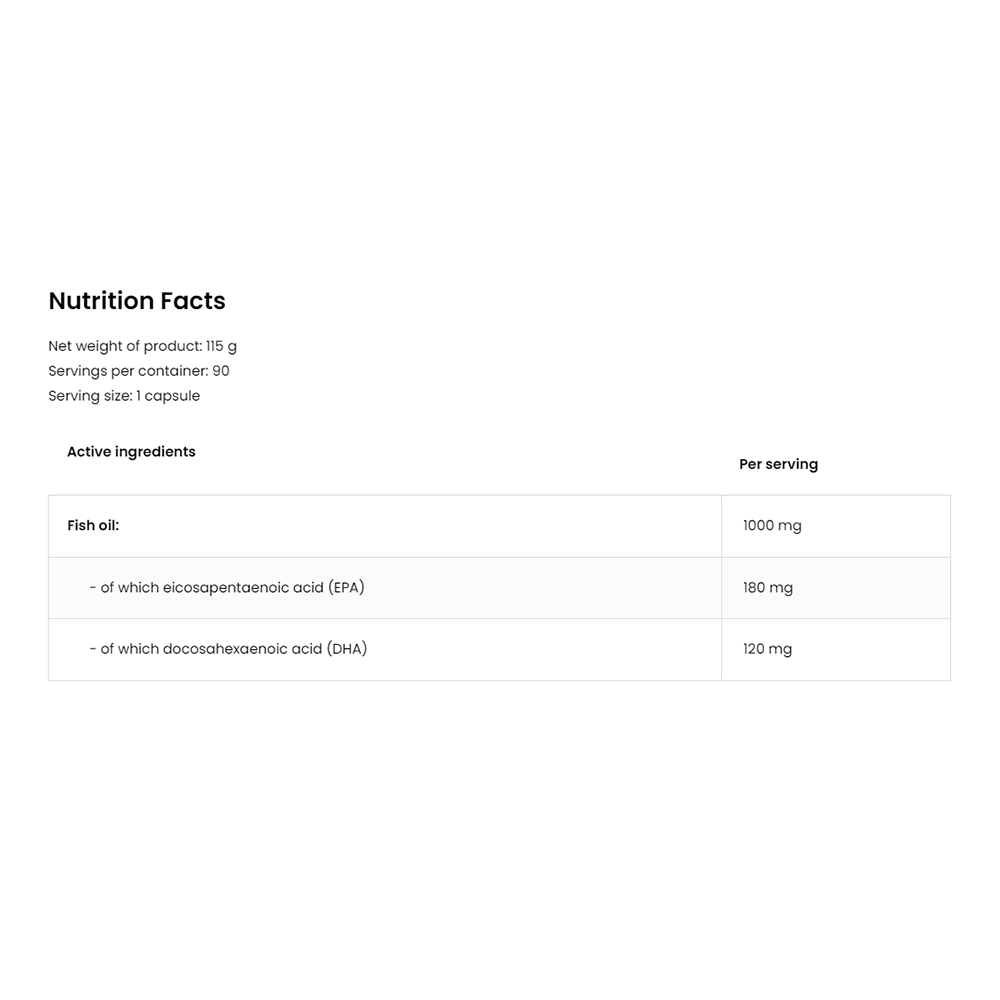Click the 180 mg value
Image resolution: width=1000 pixels, height=1000 pixels.
(768, 588)
